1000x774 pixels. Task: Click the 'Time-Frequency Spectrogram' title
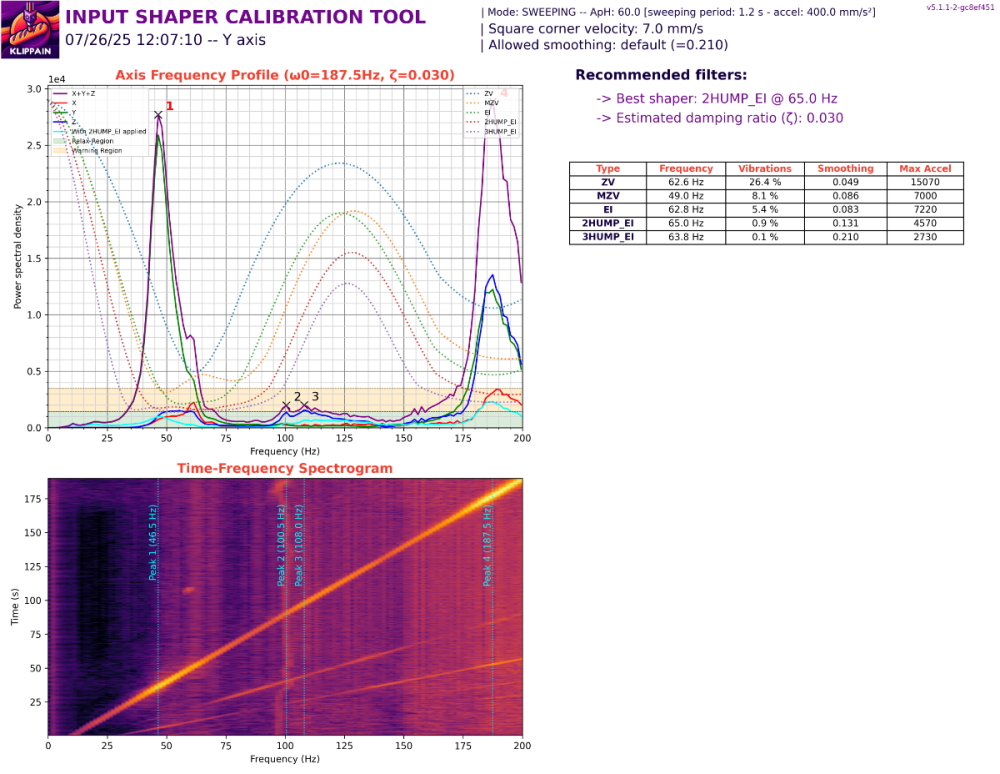click(x=284, y=468)
